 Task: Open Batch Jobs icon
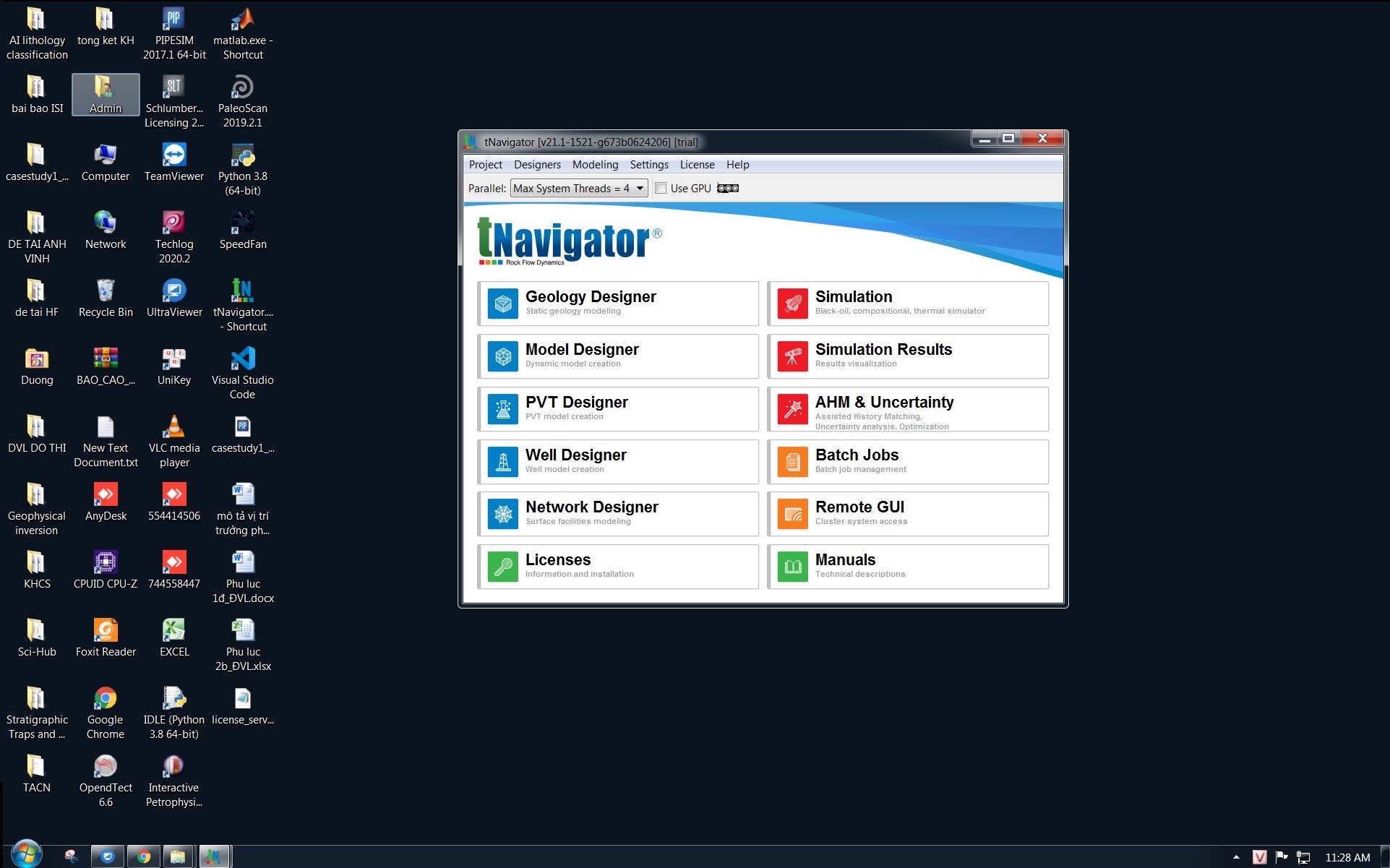click(792, 462)
